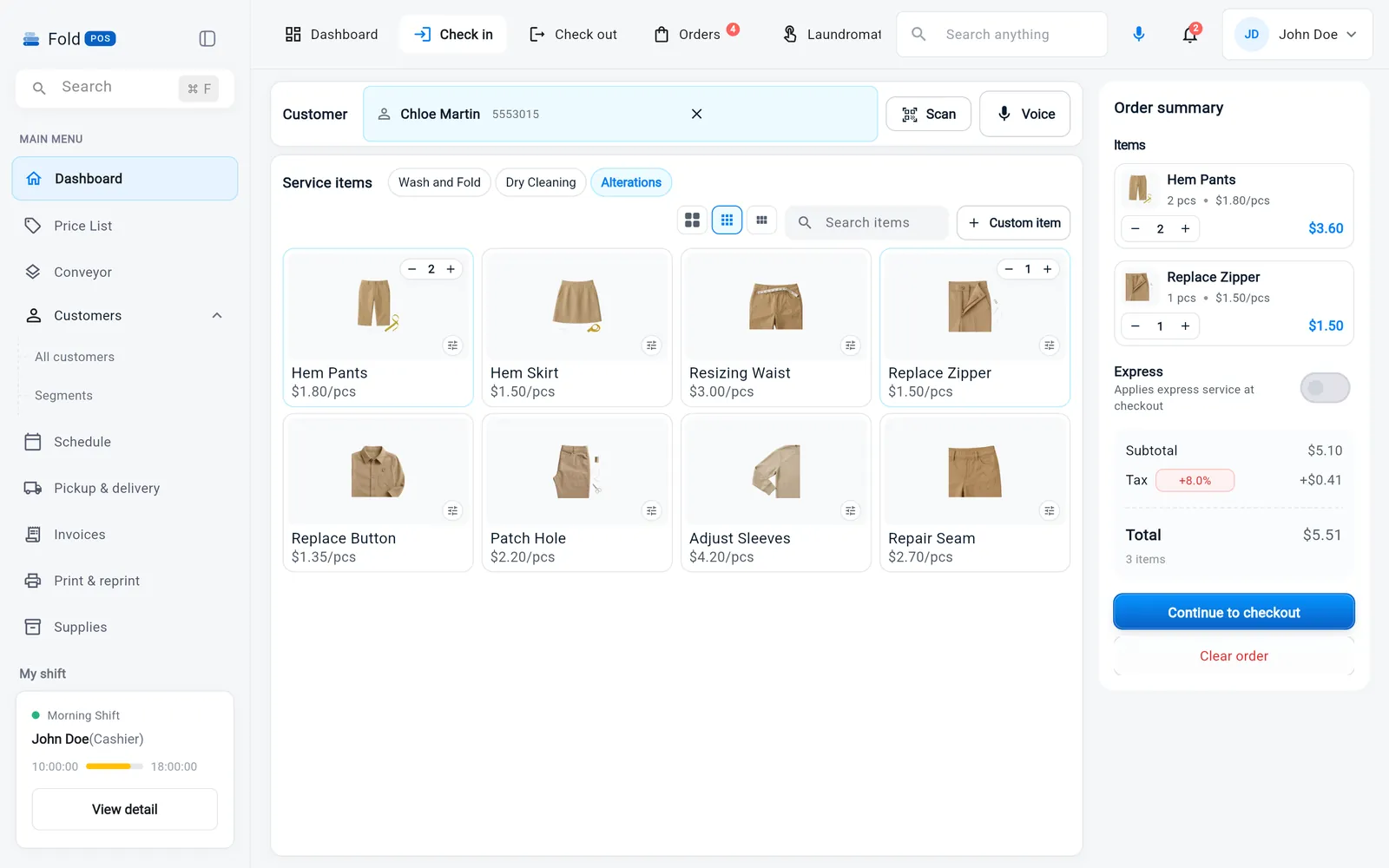The height and width of the screenshot is (868, 1389).
Task: Click the shift progress bar
Action: [x=115, y=766]
